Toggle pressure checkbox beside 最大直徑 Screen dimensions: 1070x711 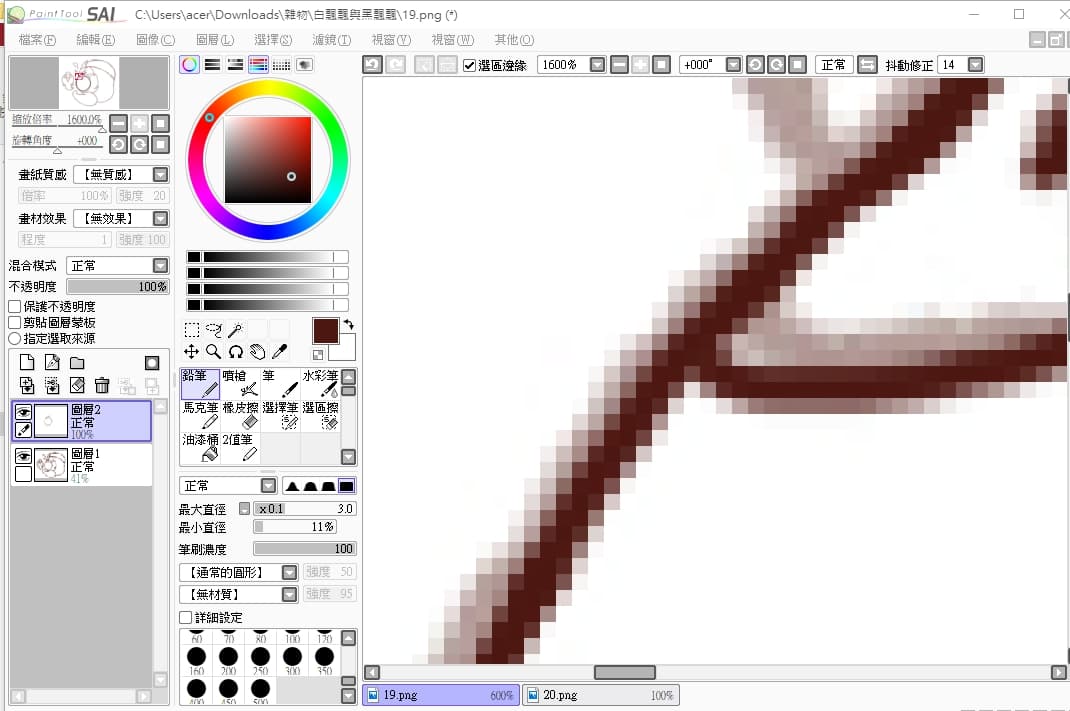pyautogui.click(x=244, y=508)
